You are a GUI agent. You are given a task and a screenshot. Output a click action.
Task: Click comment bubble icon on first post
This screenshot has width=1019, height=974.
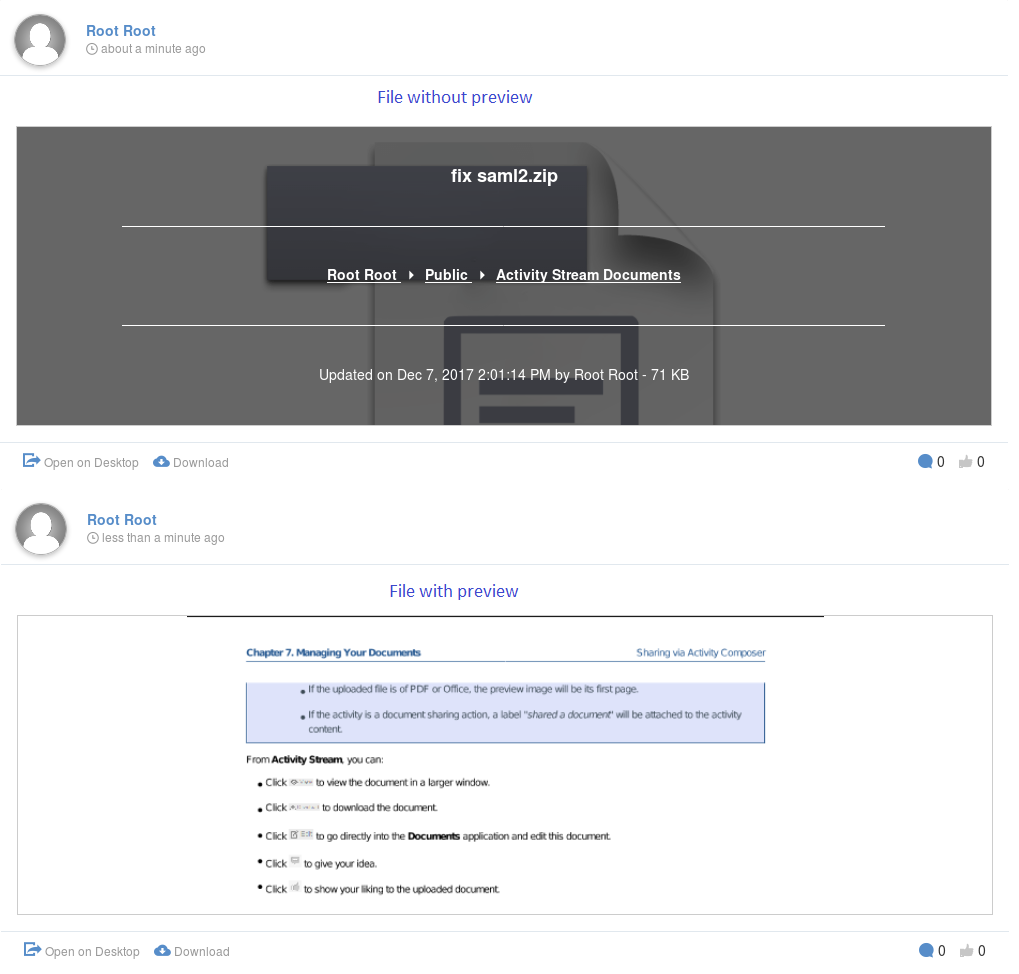click(x=925, y=462)
